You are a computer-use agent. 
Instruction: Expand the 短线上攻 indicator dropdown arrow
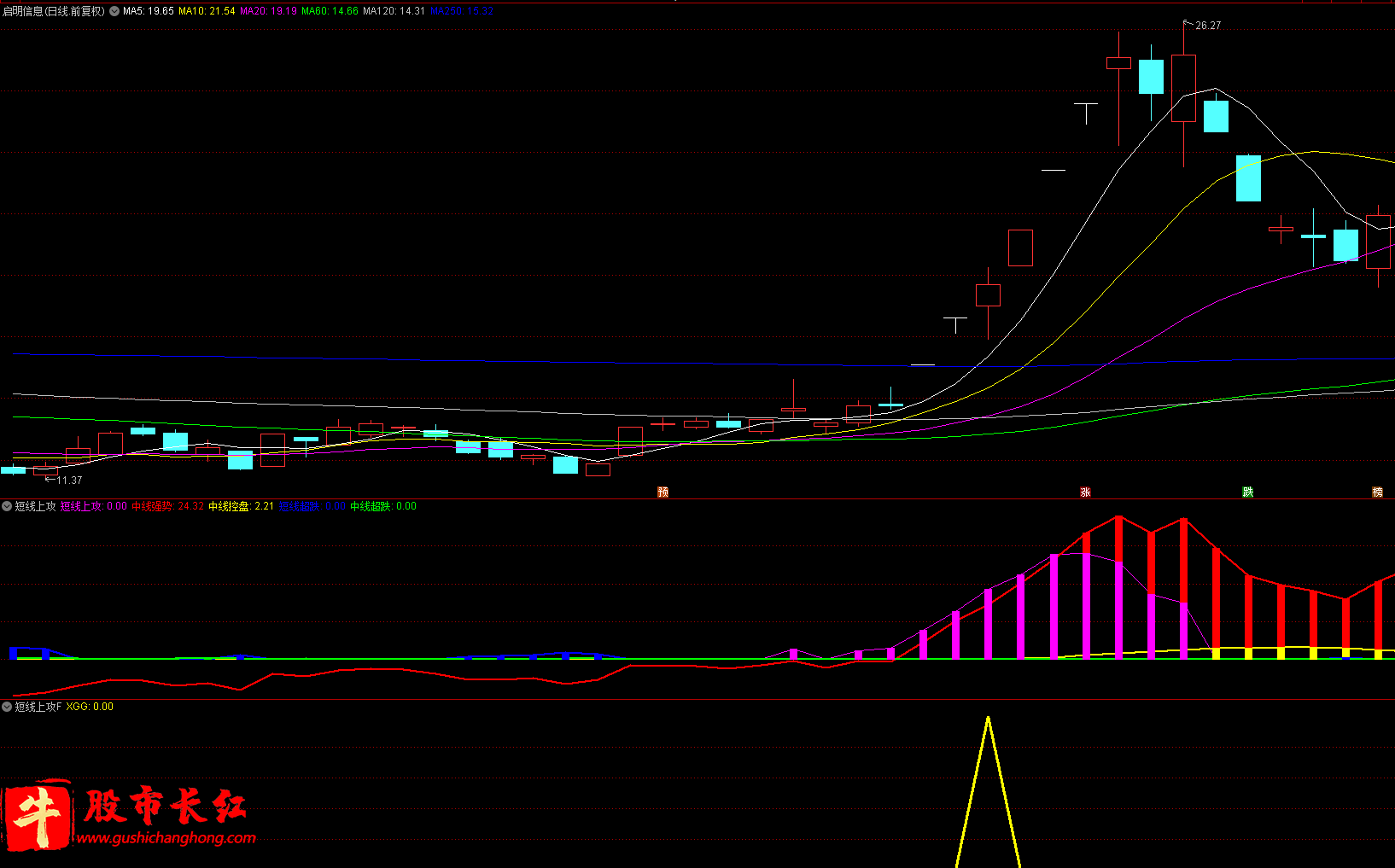(7, 506)
